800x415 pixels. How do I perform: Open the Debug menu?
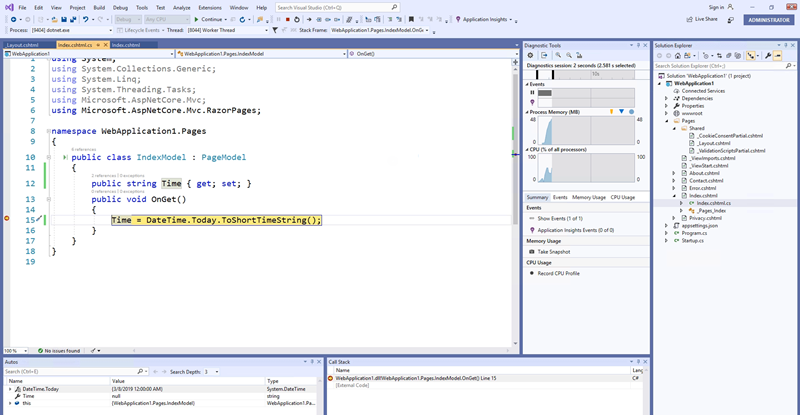pyautogui.click(x=120, y=7)
